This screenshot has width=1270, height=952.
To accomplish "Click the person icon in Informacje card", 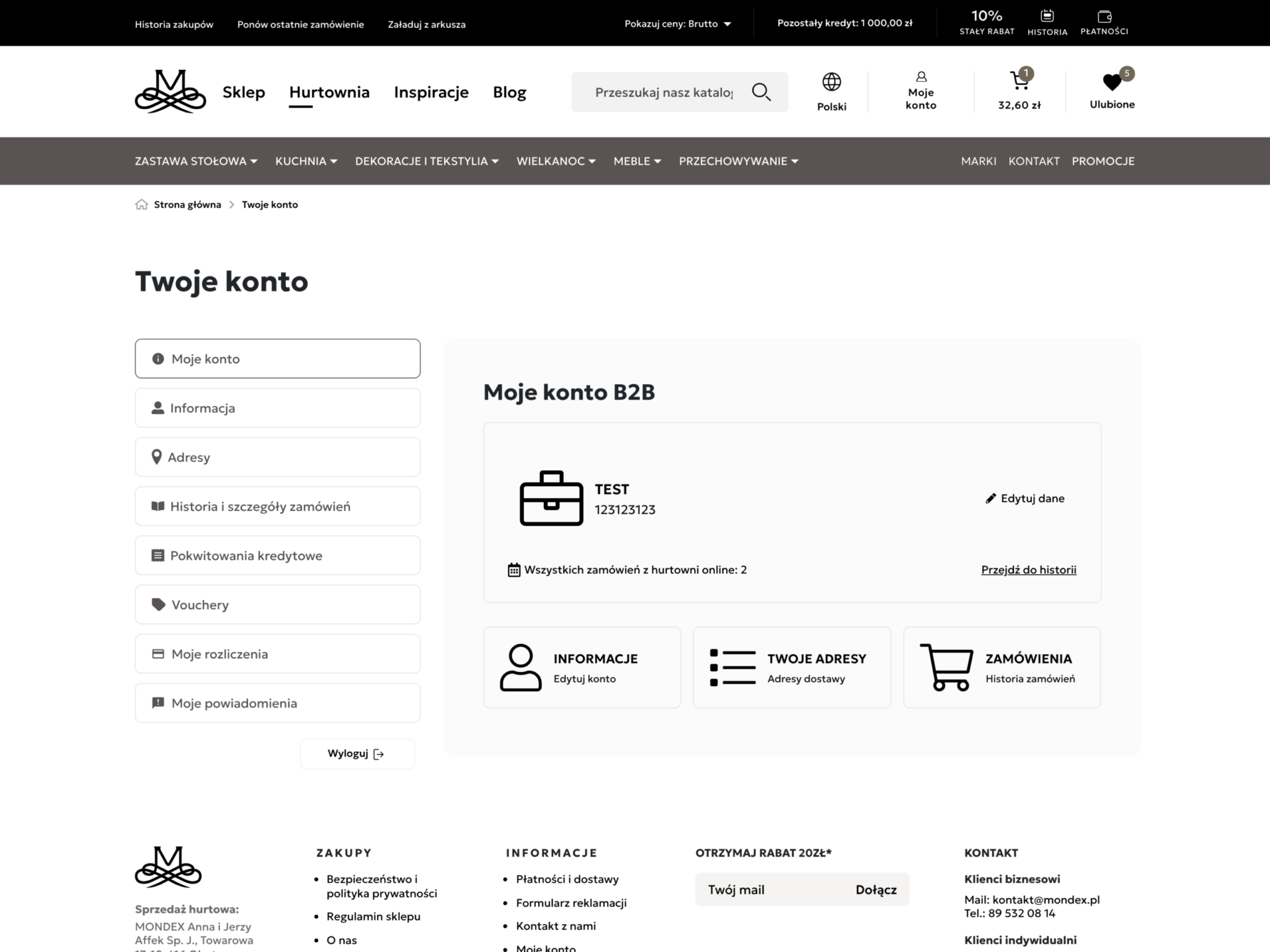I will click(521, 668).
